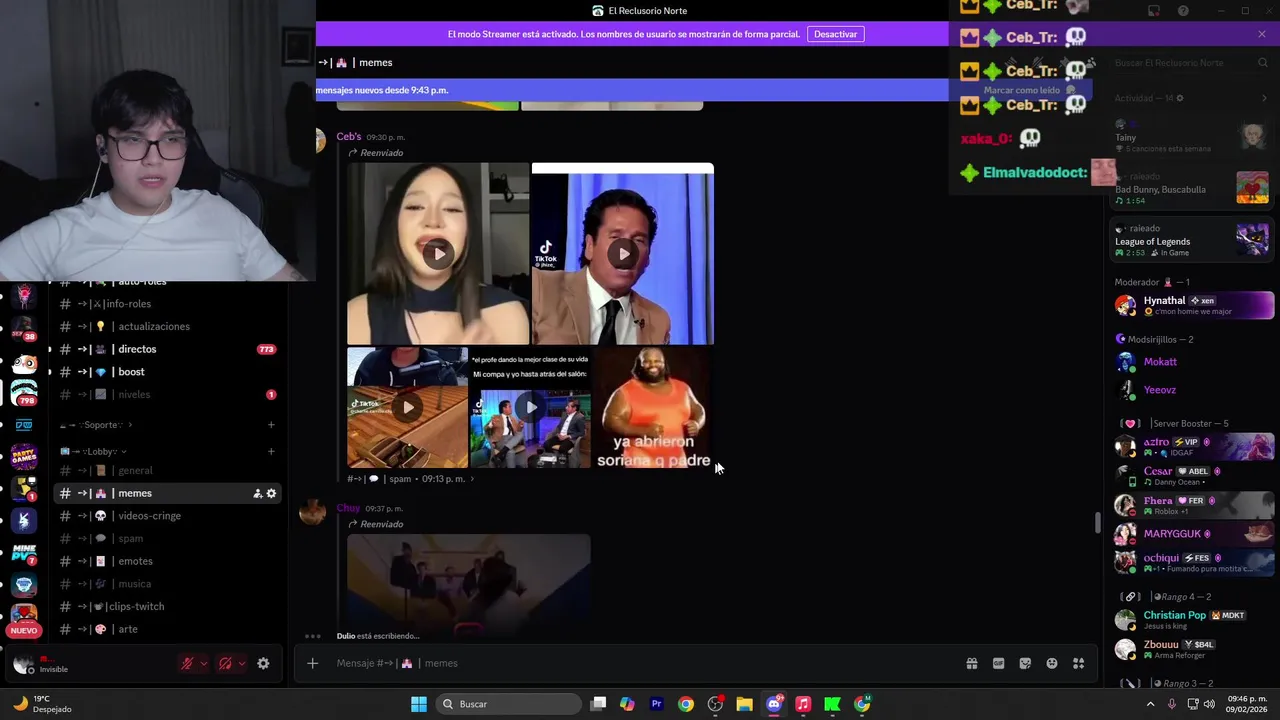Expand headphone output options arrow
The width and height of the screenshot is (1280, 720).
(242, 663)
